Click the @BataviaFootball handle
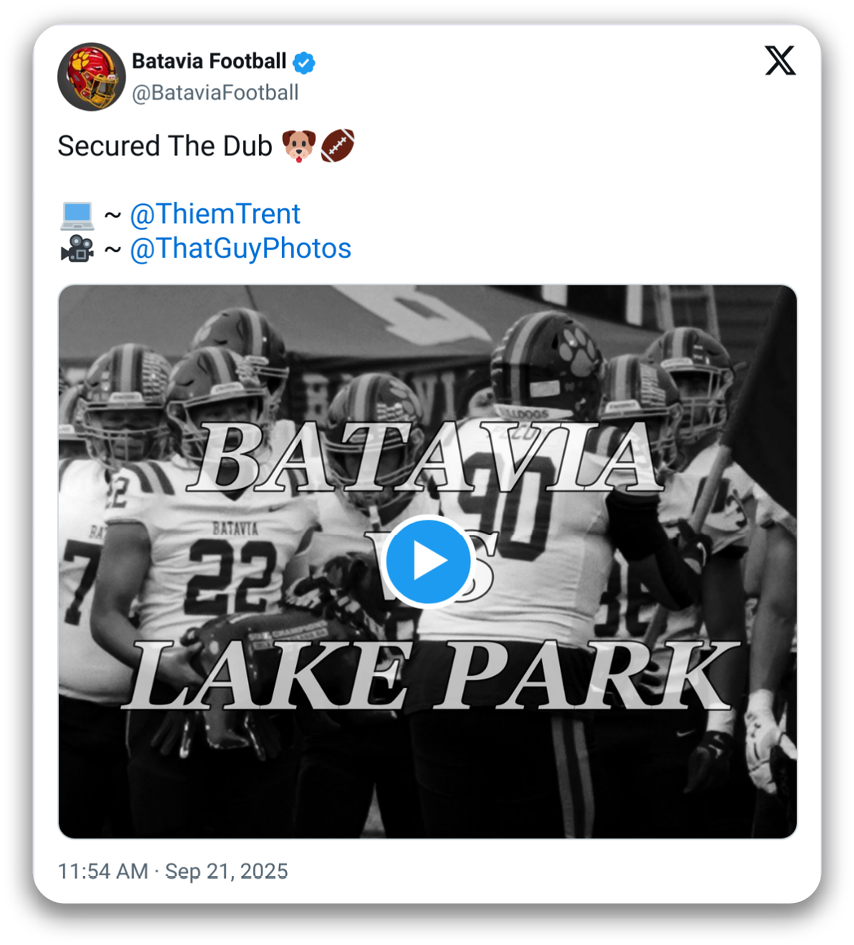The height and width of the screenshot is (945, 854). (215, 93)
